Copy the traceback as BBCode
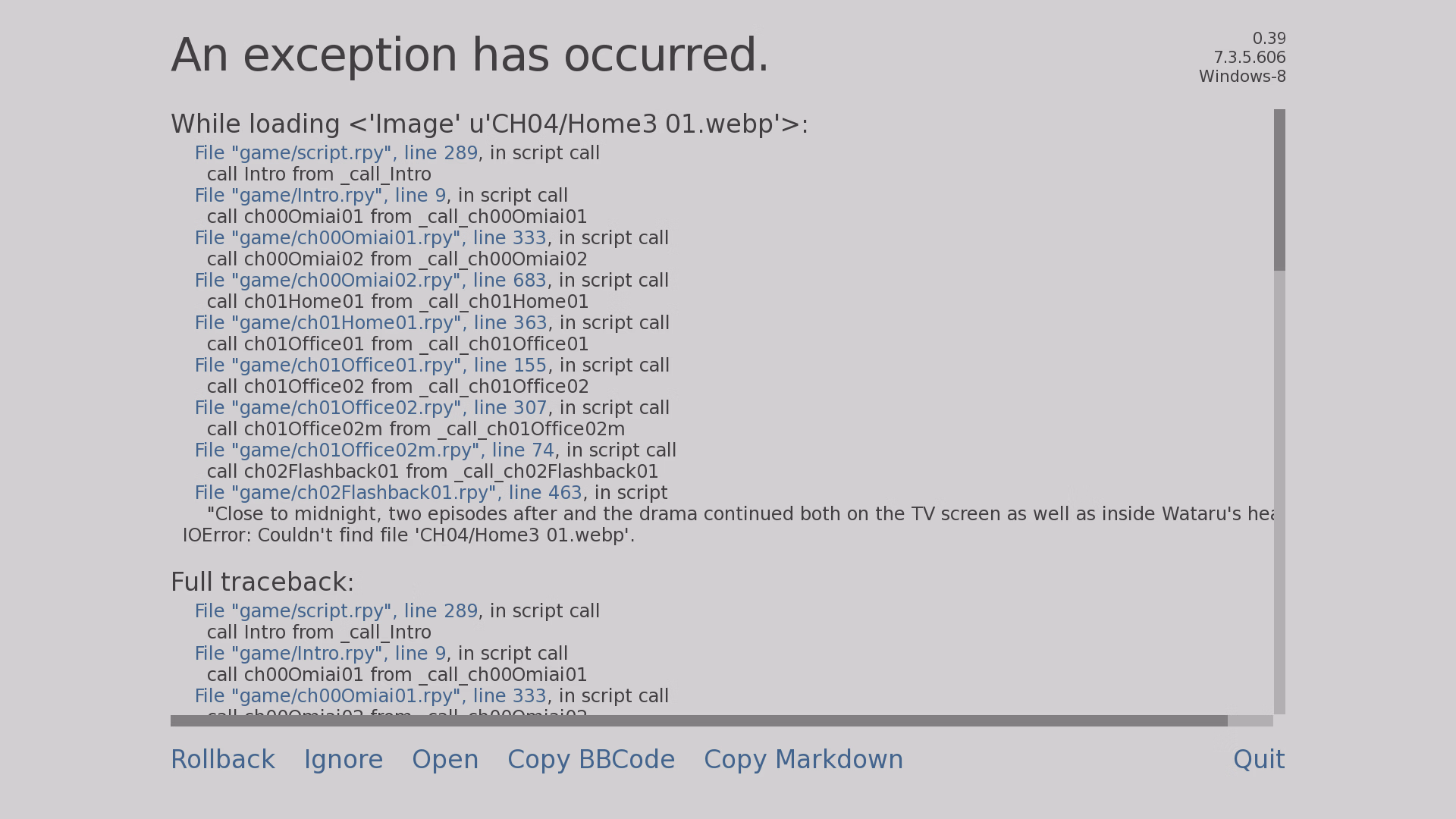Screen dimensions: 1456x819 click(591, 760)
